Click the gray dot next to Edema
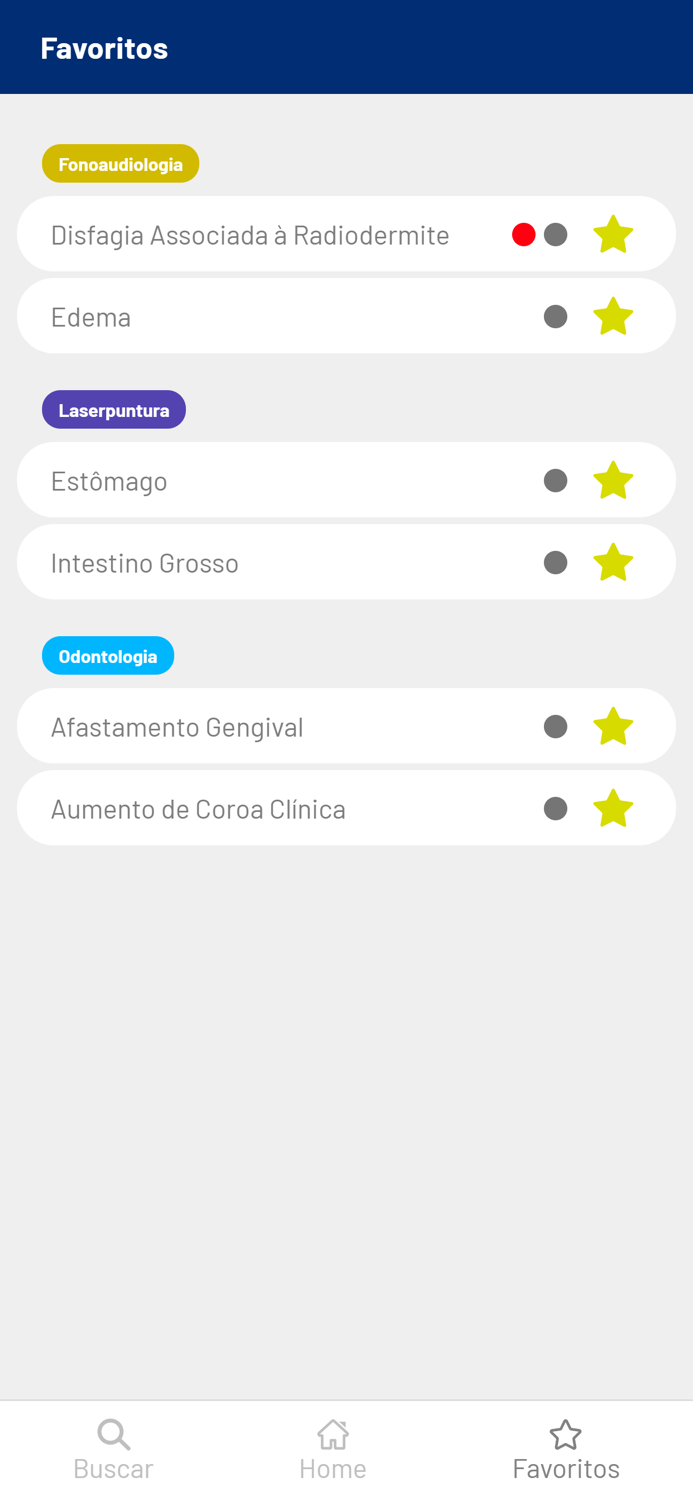Screen dimensions: 693x1500 pyautogui.click(x=556, y=315)
